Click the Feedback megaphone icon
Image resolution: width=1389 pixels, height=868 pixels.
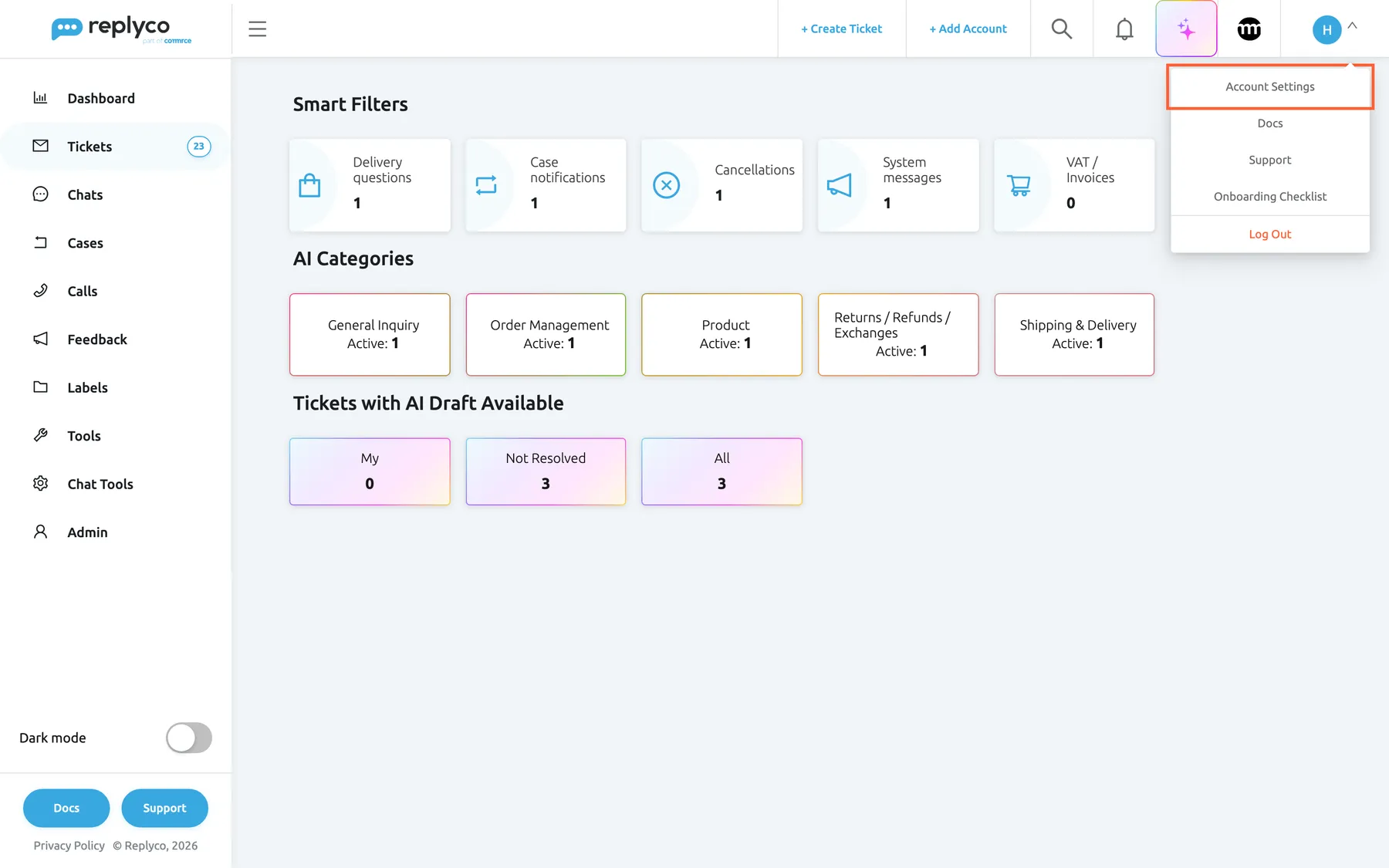[40, 339]
